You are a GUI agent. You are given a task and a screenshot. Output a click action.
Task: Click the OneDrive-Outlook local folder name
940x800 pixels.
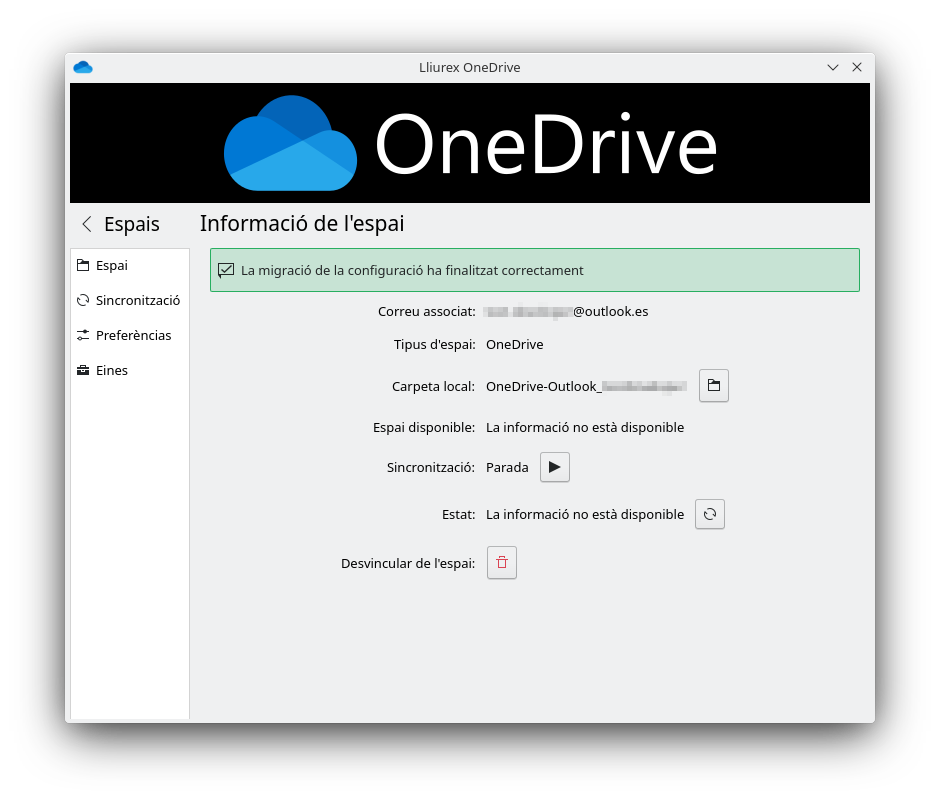586,386
